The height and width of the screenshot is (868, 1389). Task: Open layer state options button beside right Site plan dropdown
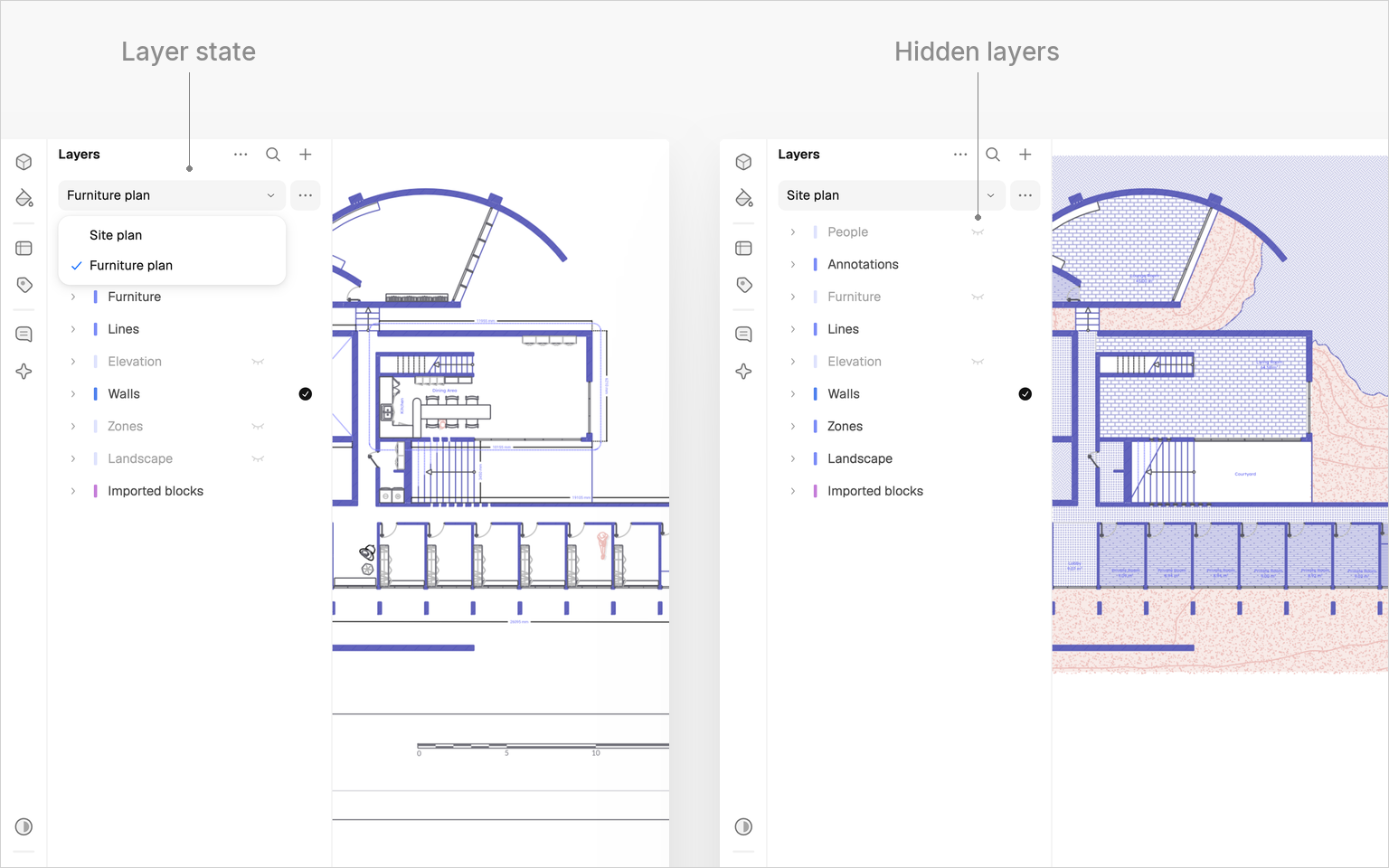[1025, 195]
